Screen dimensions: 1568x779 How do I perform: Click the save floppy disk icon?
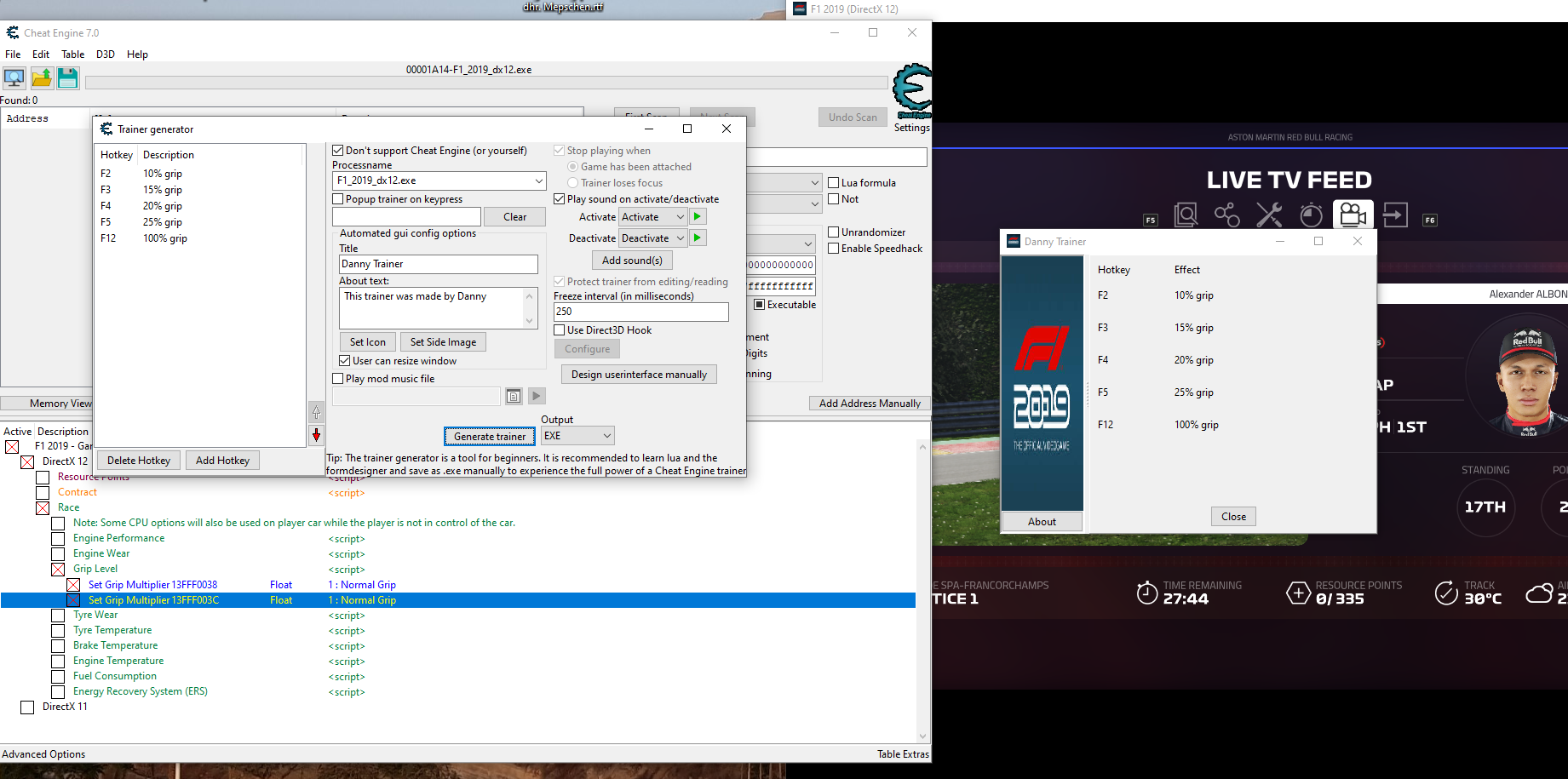(x=68, y=78)
